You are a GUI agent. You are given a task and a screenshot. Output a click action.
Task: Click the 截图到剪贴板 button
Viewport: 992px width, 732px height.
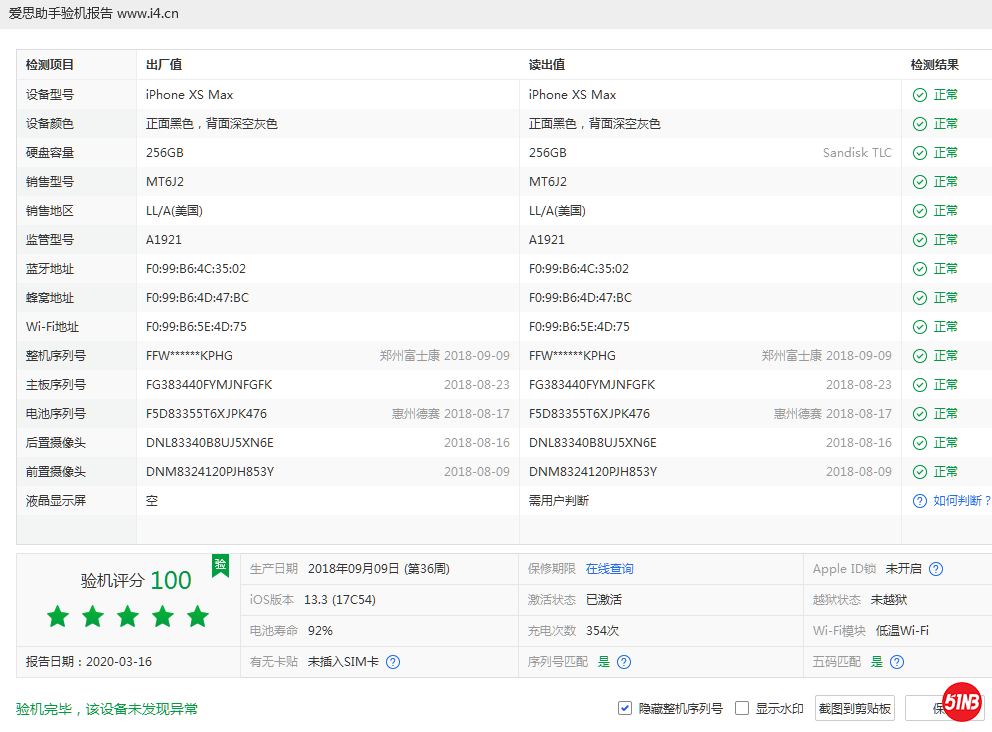tap(855, 708)
